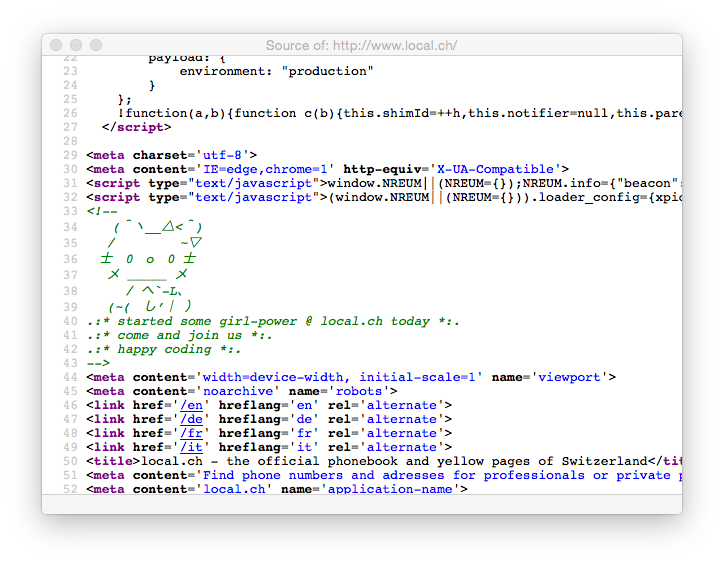The width and height of the screenshot is (724, 564).
Task: Click the 'application-name' value
Action: click(x=390, y=489)
